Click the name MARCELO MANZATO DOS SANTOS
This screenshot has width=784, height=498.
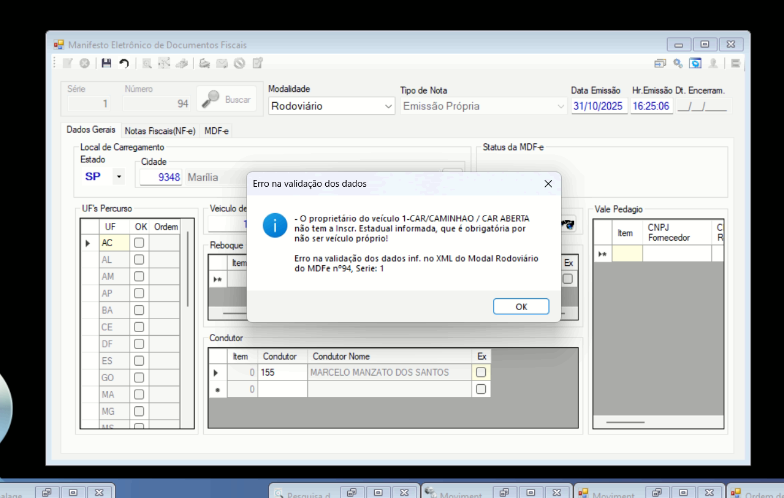pyautogui.click(x=380, y=372)
